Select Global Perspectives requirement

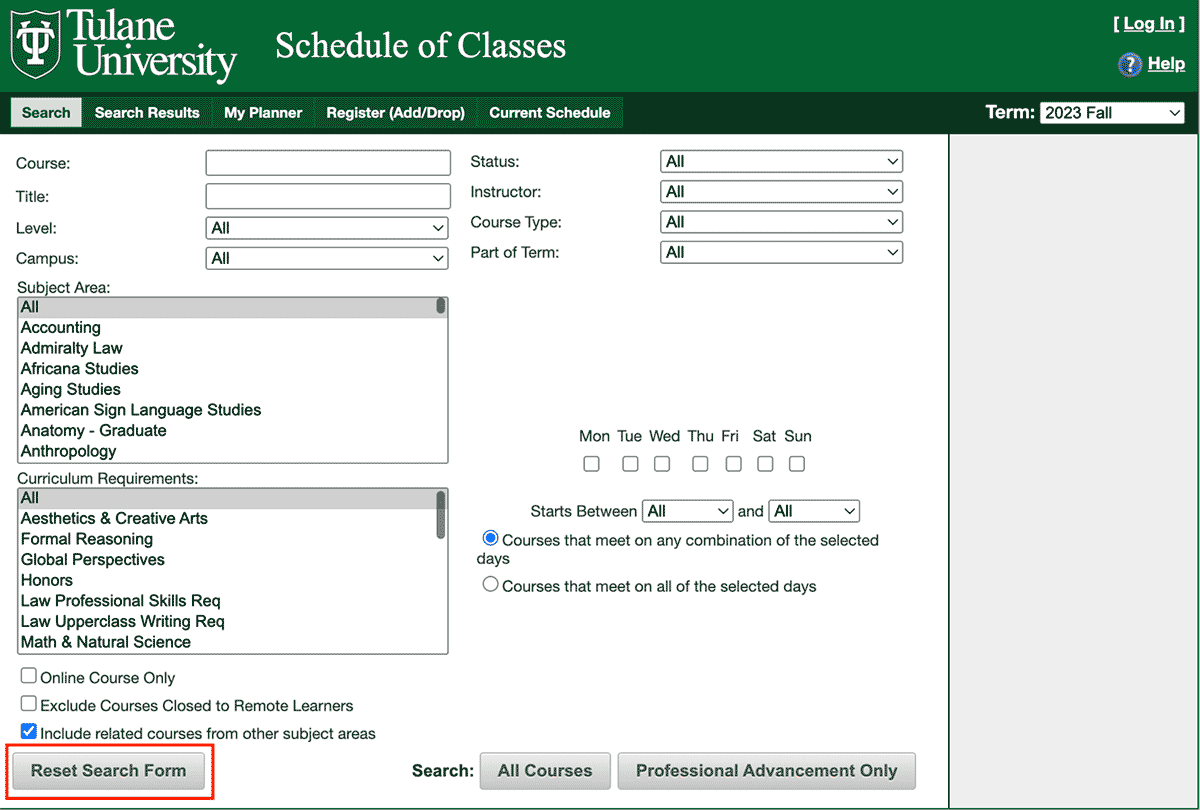point(227,559)
